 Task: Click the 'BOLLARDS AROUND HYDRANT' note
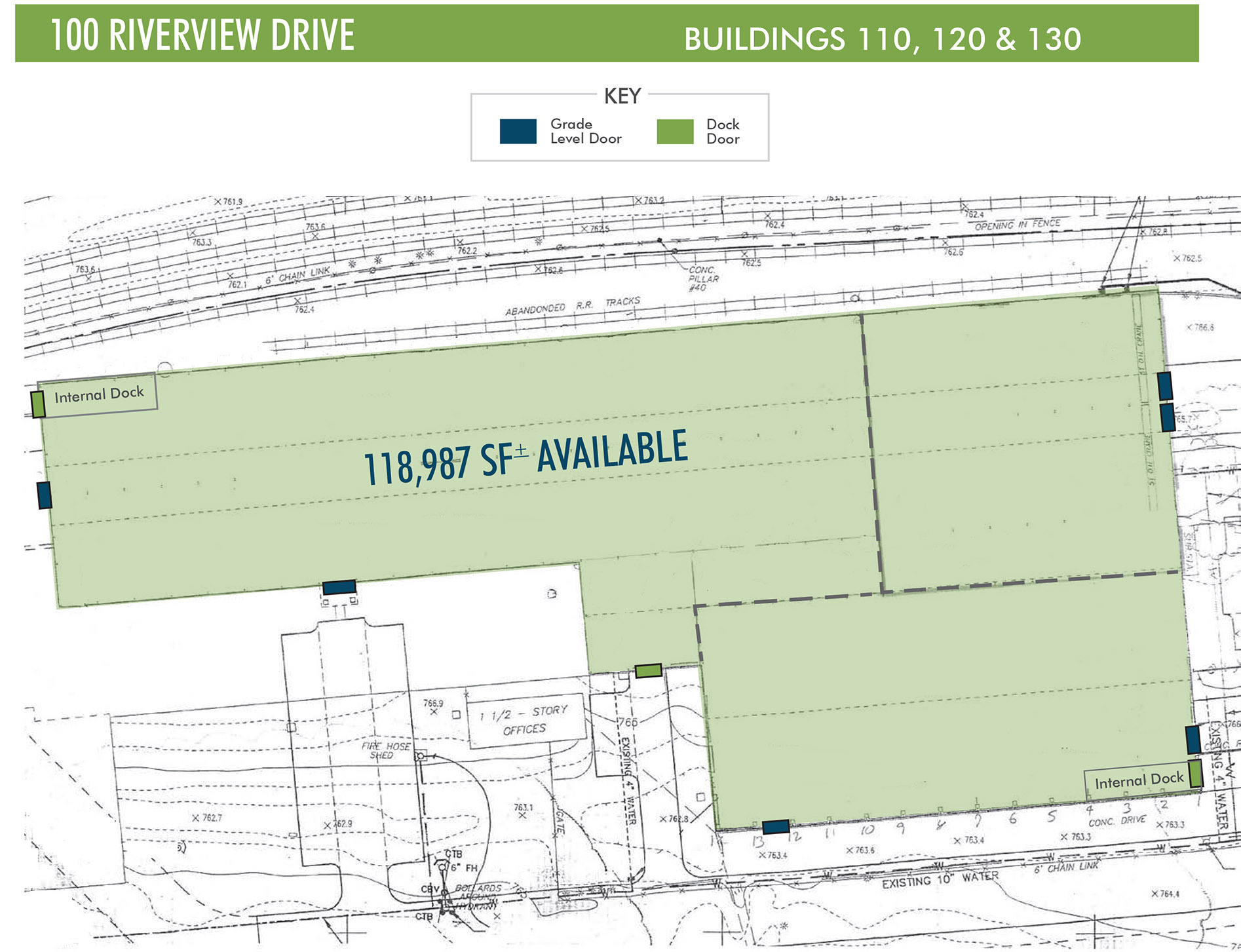coord(477,897)
